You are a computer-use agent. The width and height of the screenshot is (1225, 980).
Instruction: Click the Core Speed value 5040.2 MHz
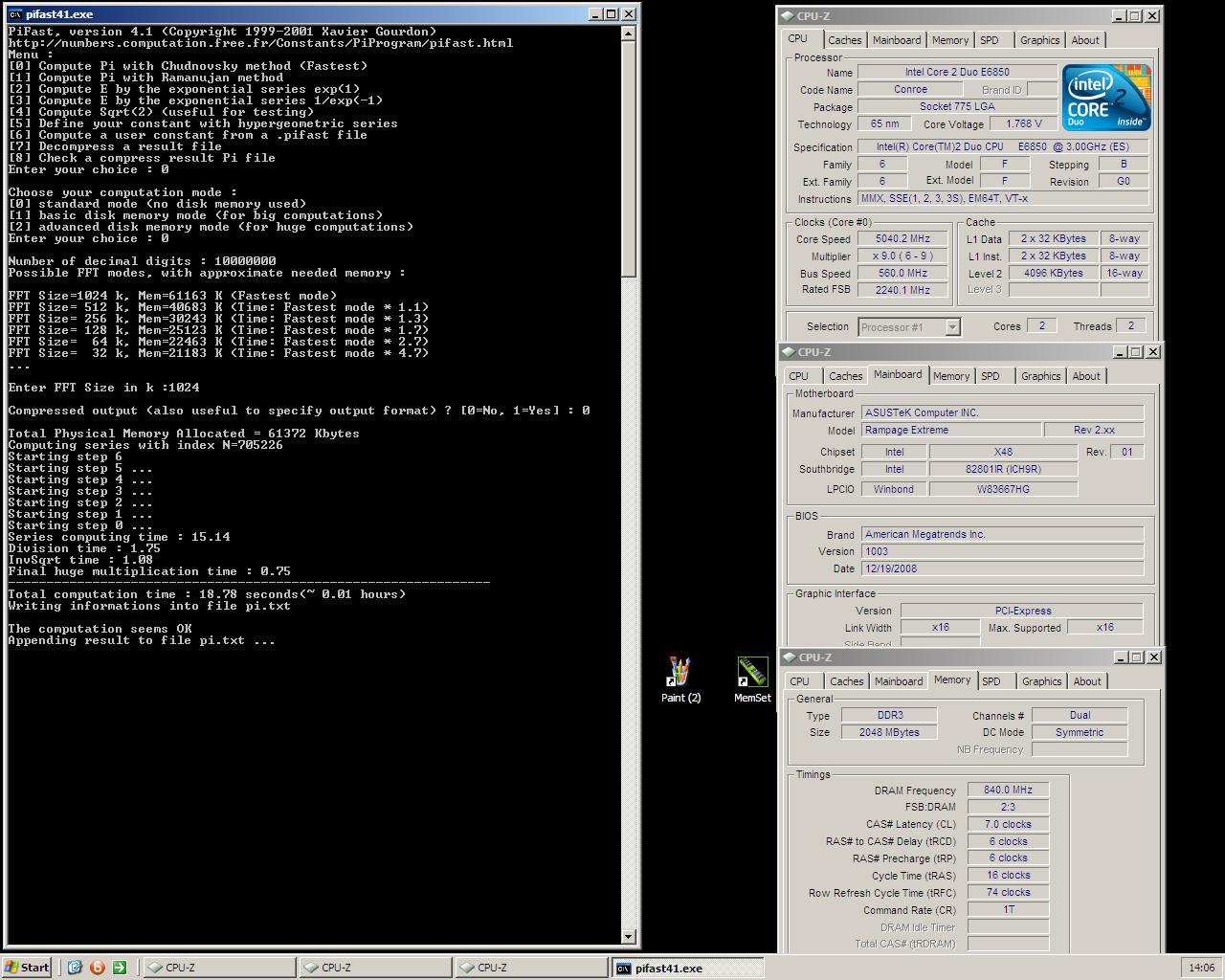pos(902,239)
